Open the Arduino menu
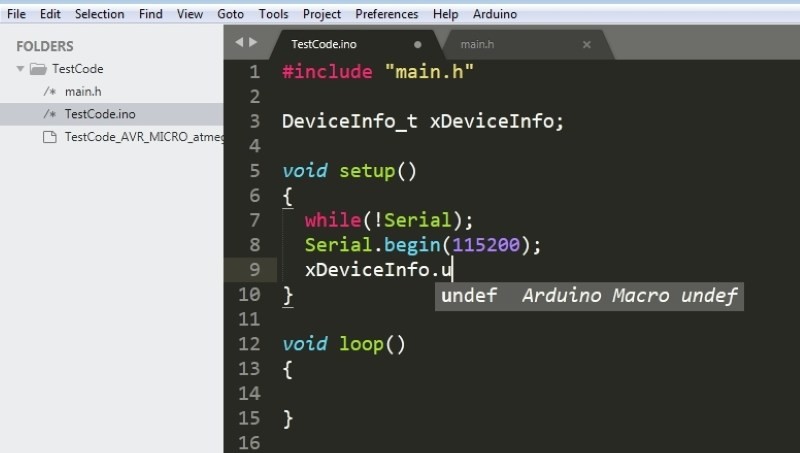Viewport: 800px width, 453px height. [495, 14]
